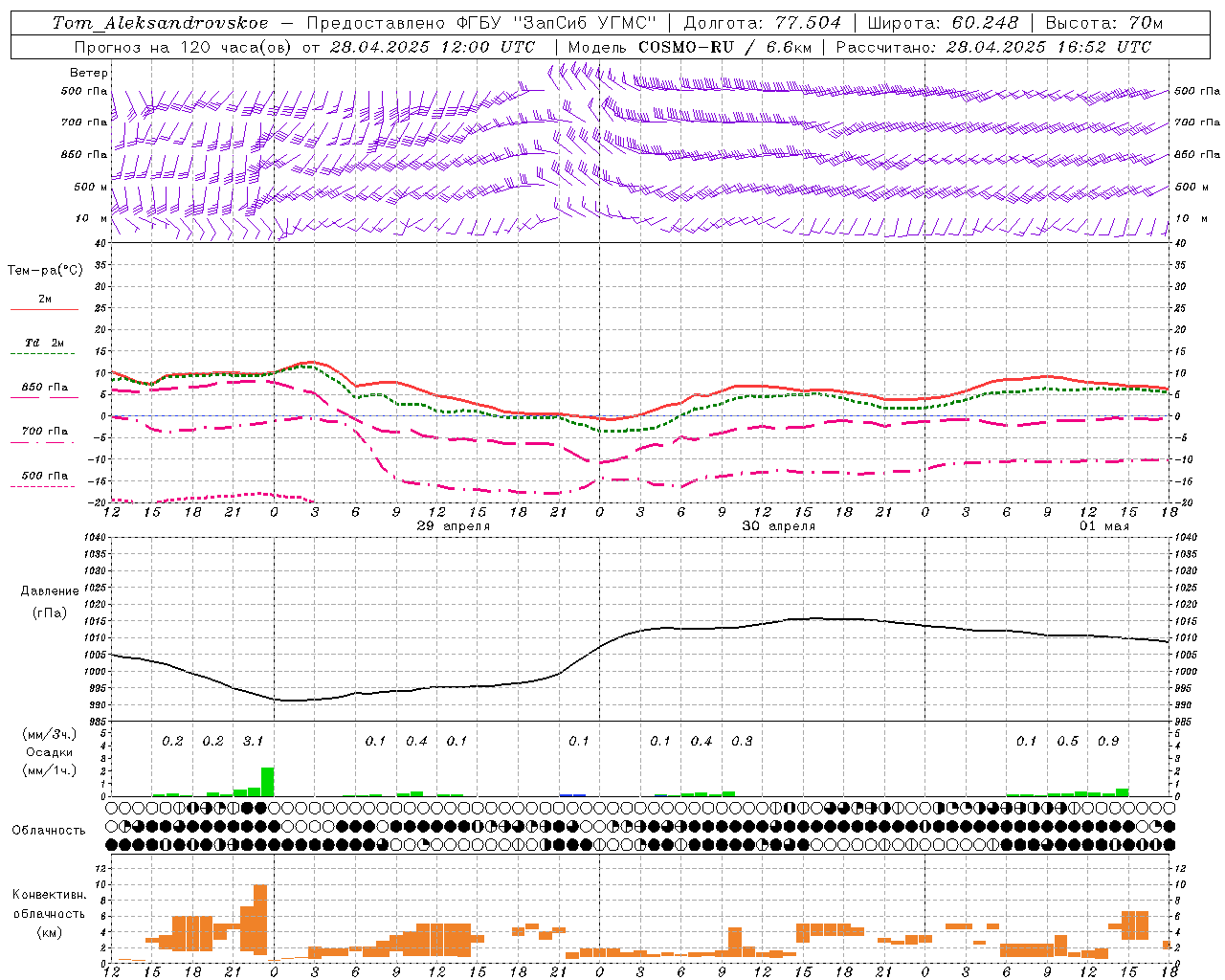Select the model label COSMO-RU / 6.6км
Screen dimensions: 1225x980
click(725, 47)
